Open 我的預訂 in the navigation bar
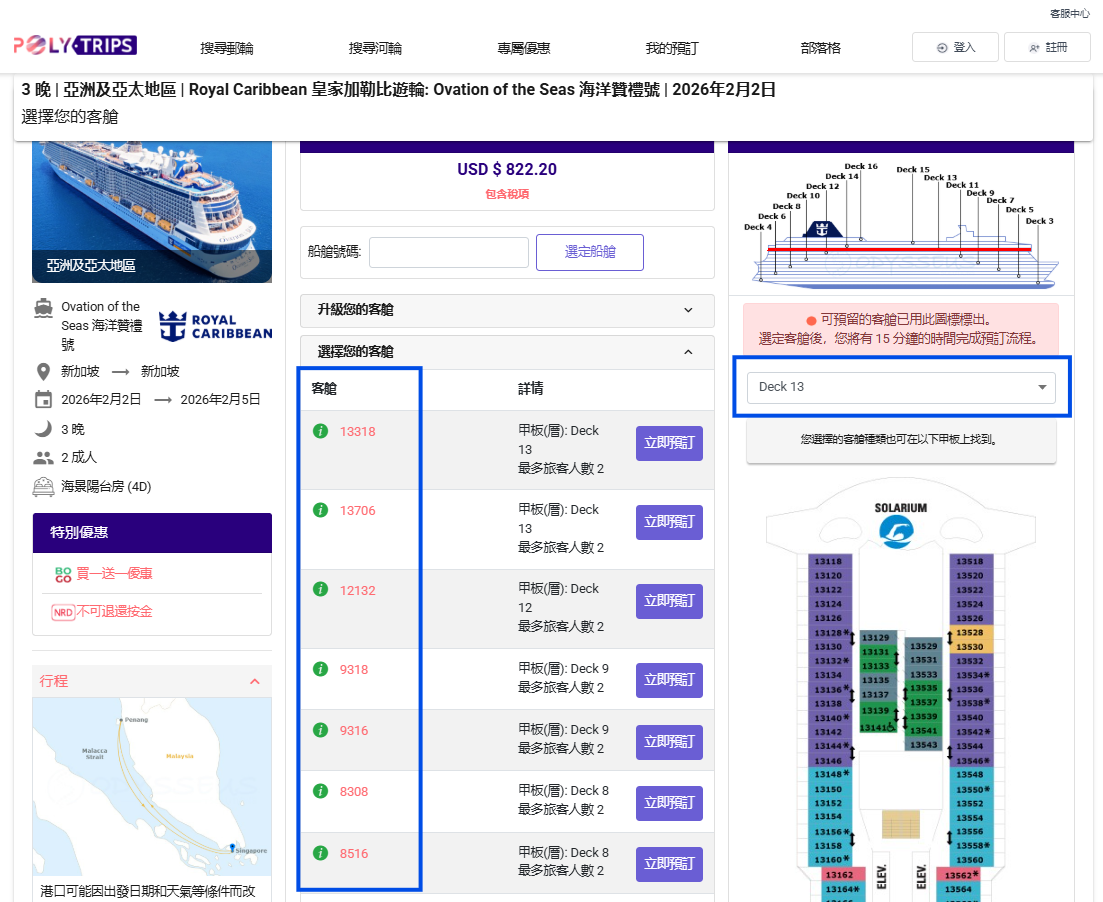 (672, 48)
